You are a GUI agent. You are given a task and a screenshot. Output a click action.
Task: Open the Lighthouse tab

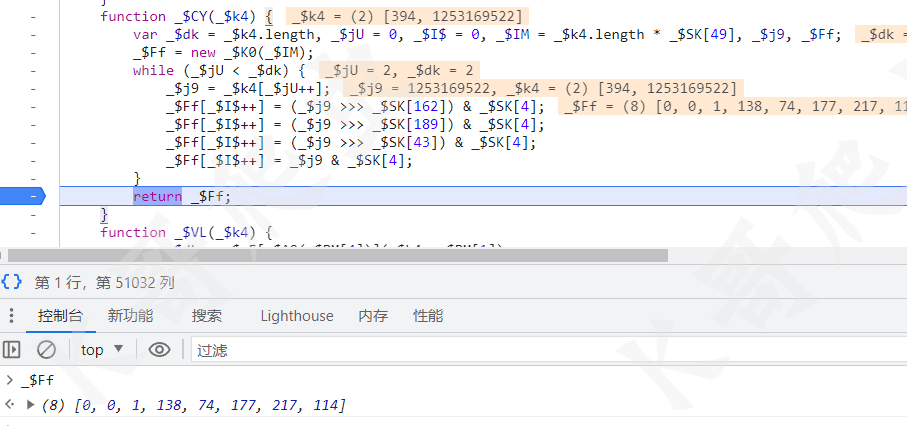pos(297,316)
